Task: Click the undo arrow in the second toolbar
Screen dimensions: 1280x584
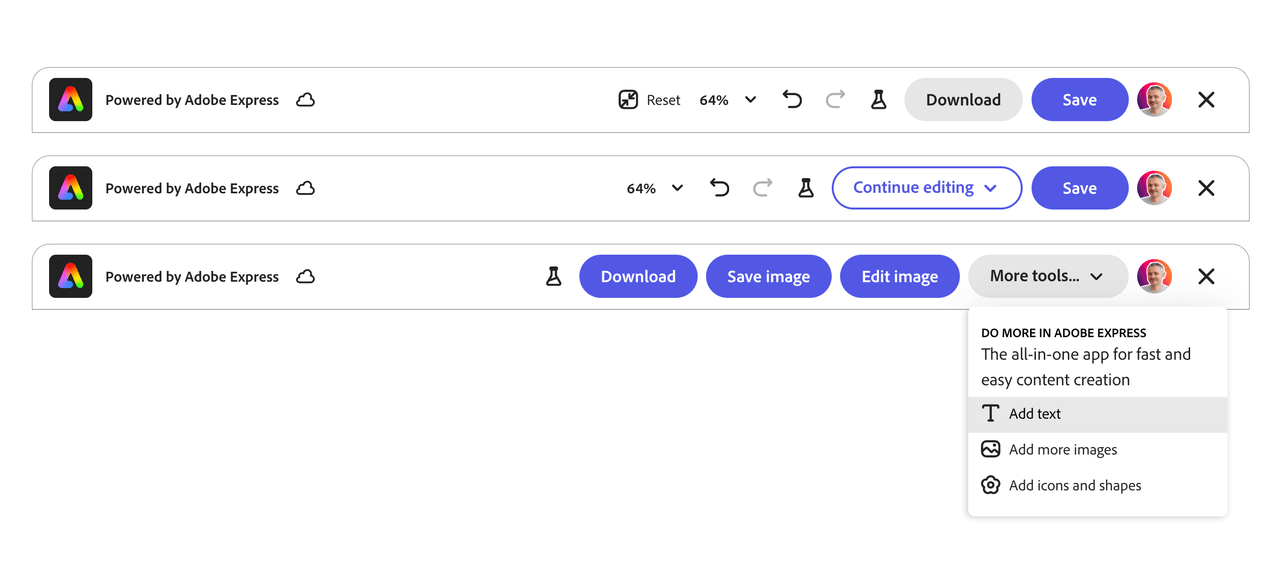Action: point(719,188)
